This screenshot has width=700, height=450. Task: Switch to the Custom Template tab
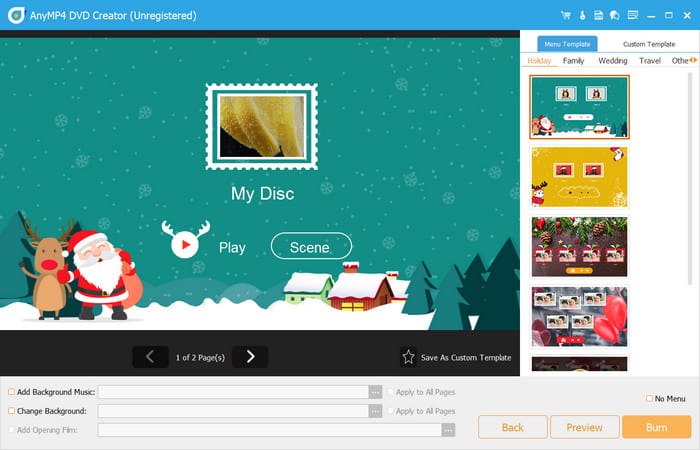tap(649, 44)
